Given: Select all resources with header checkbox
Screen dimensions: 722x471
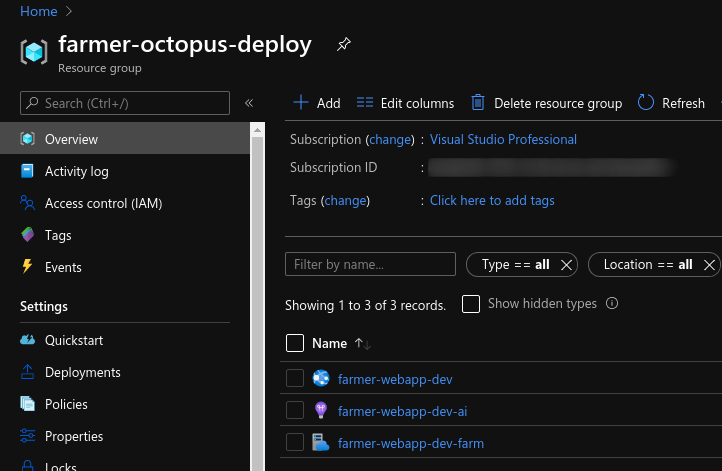Looking at the screenshot, I should (295, 343).
